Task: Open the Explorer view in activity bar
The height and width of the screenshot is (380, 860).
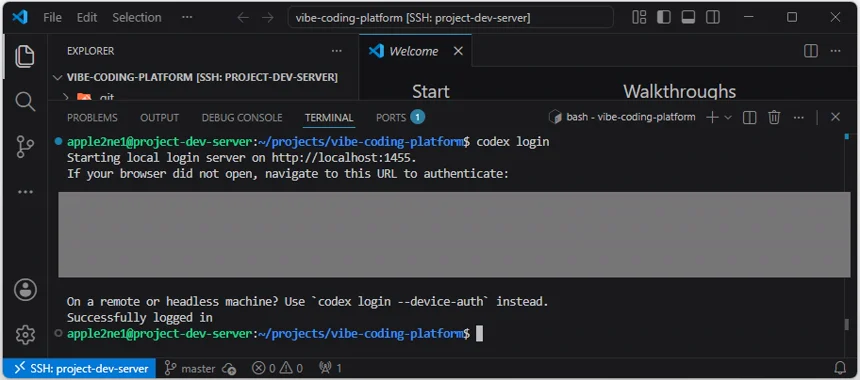Action: [x=25, y=56]
